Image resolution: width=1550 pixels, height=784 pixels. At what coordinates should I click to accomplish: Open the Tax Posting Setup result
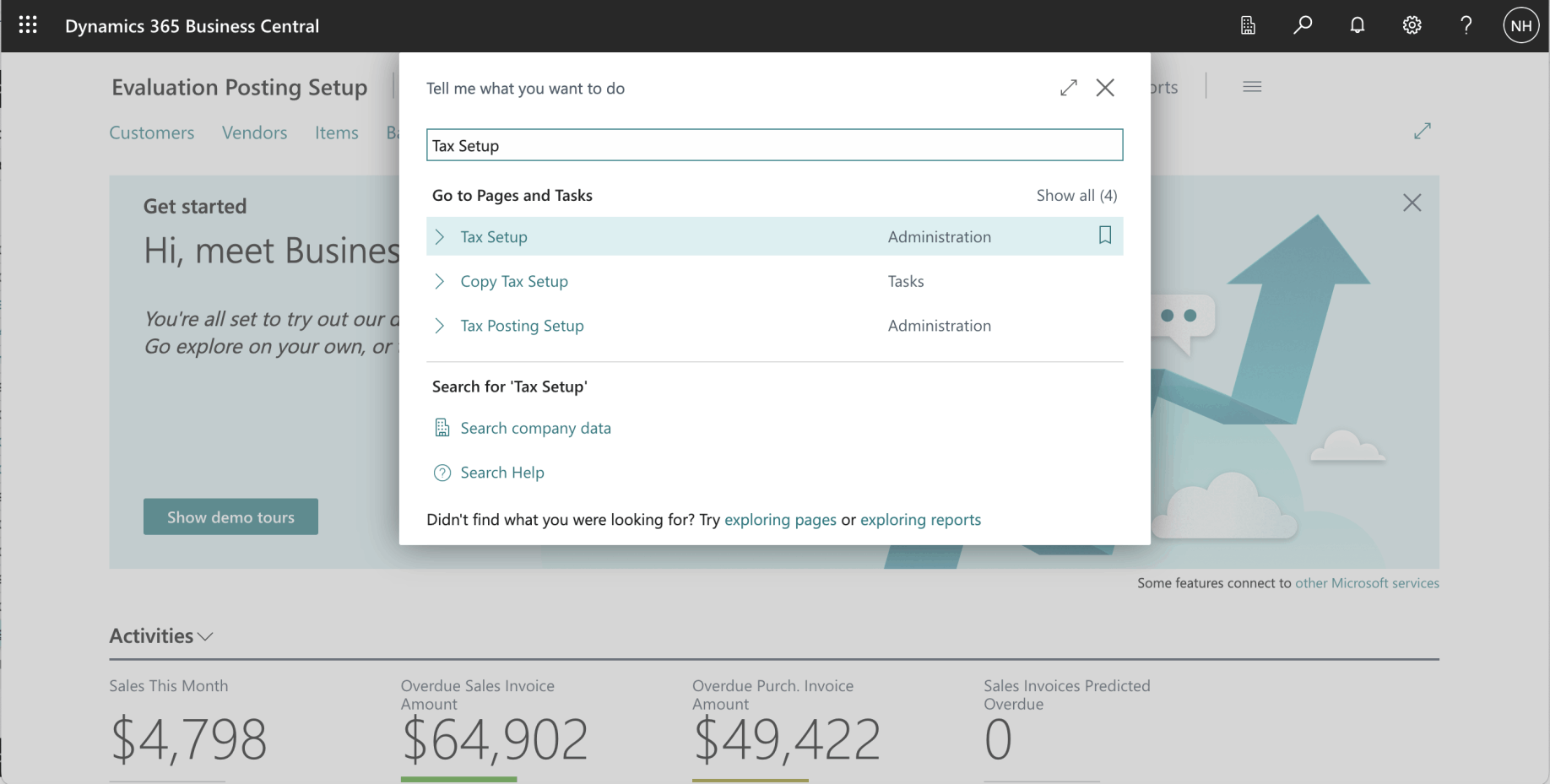pos(522,326)
